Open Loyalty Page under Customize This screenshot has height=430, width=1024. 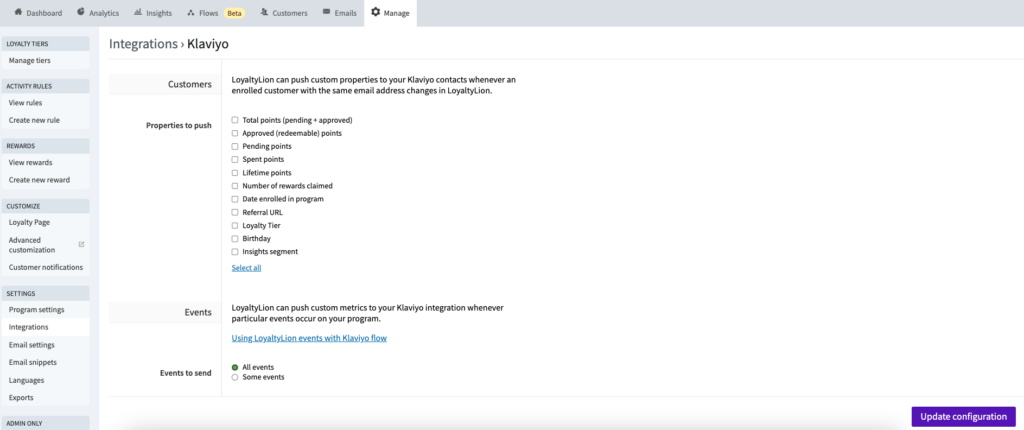click(29, 222)
